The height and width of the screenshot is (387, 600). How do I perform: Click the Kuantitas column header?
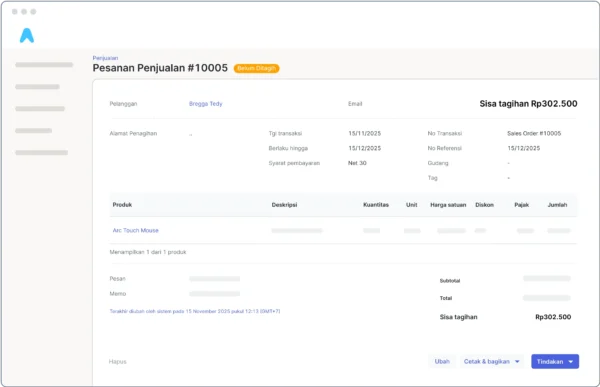pos(376,205)
